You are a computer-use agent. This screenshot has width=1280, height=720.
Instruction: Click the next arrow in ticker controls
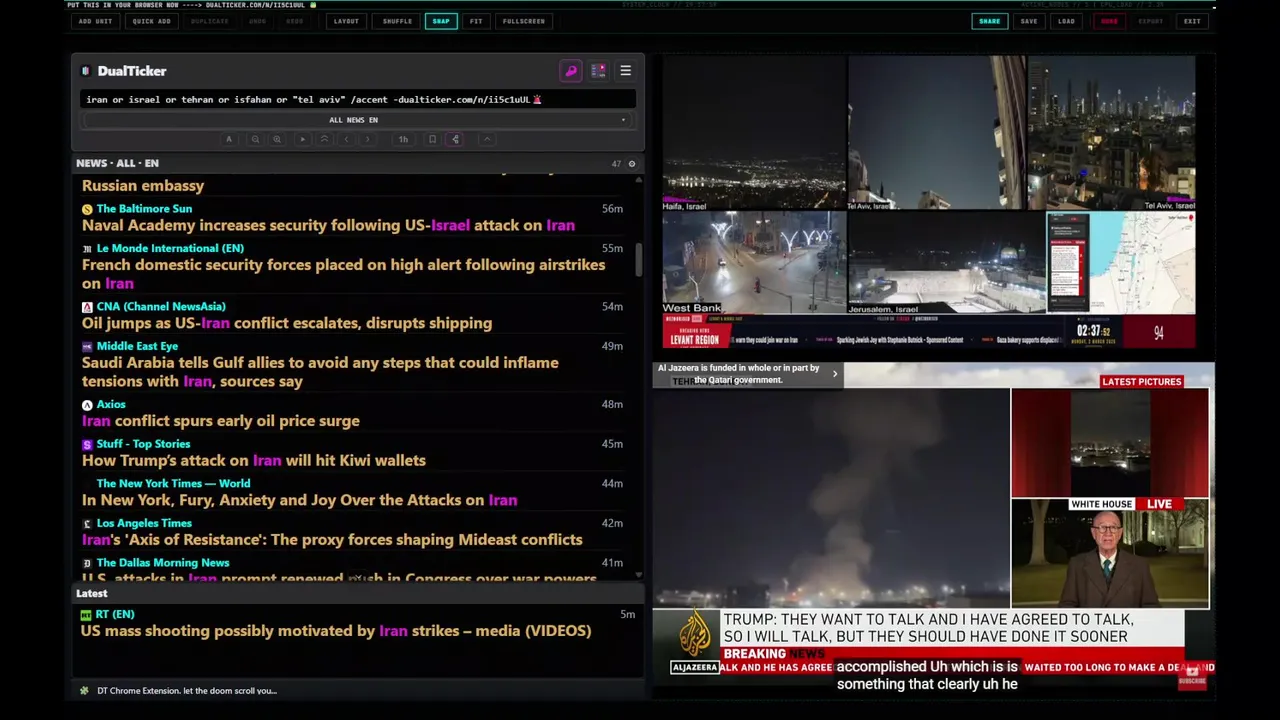[367, 139]
